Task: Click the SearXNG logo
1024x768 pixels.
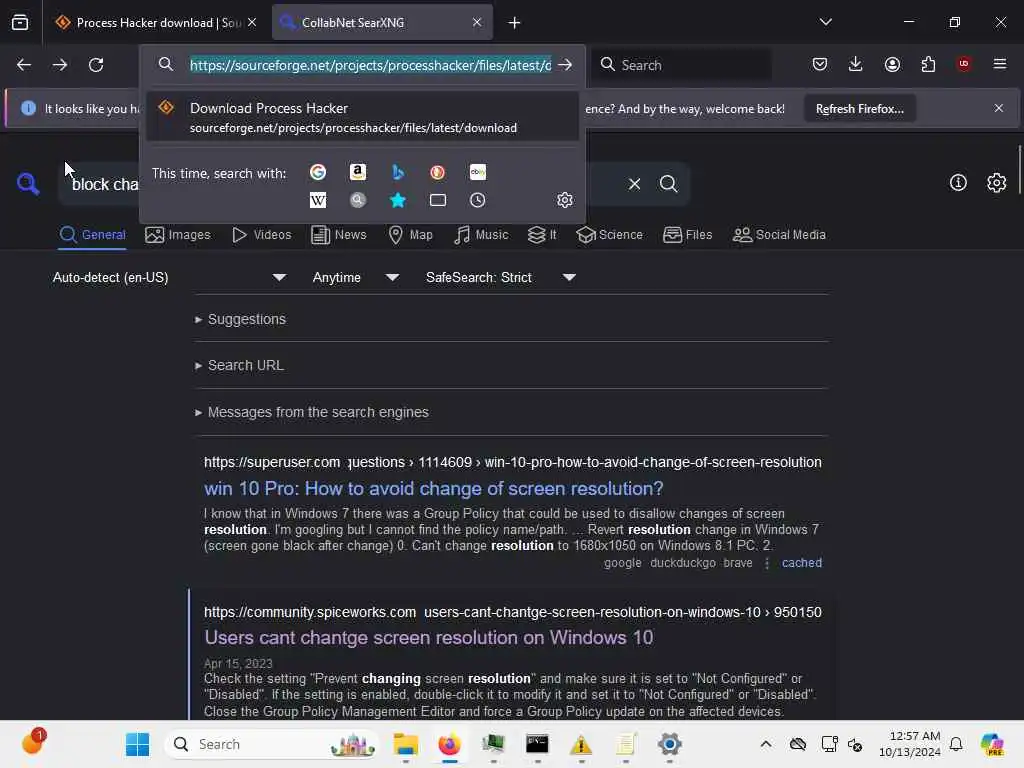Action: pyautogui.click(x=28, y=184)
